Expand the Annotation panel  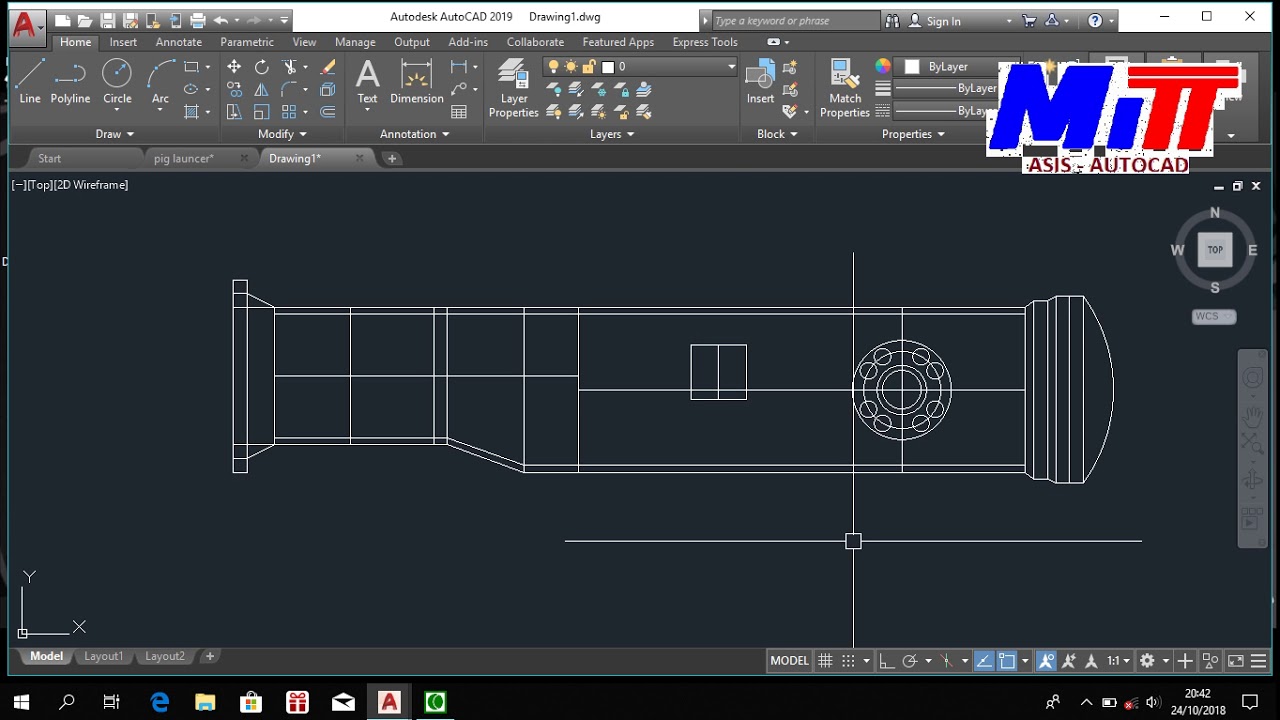coord(414,134)
